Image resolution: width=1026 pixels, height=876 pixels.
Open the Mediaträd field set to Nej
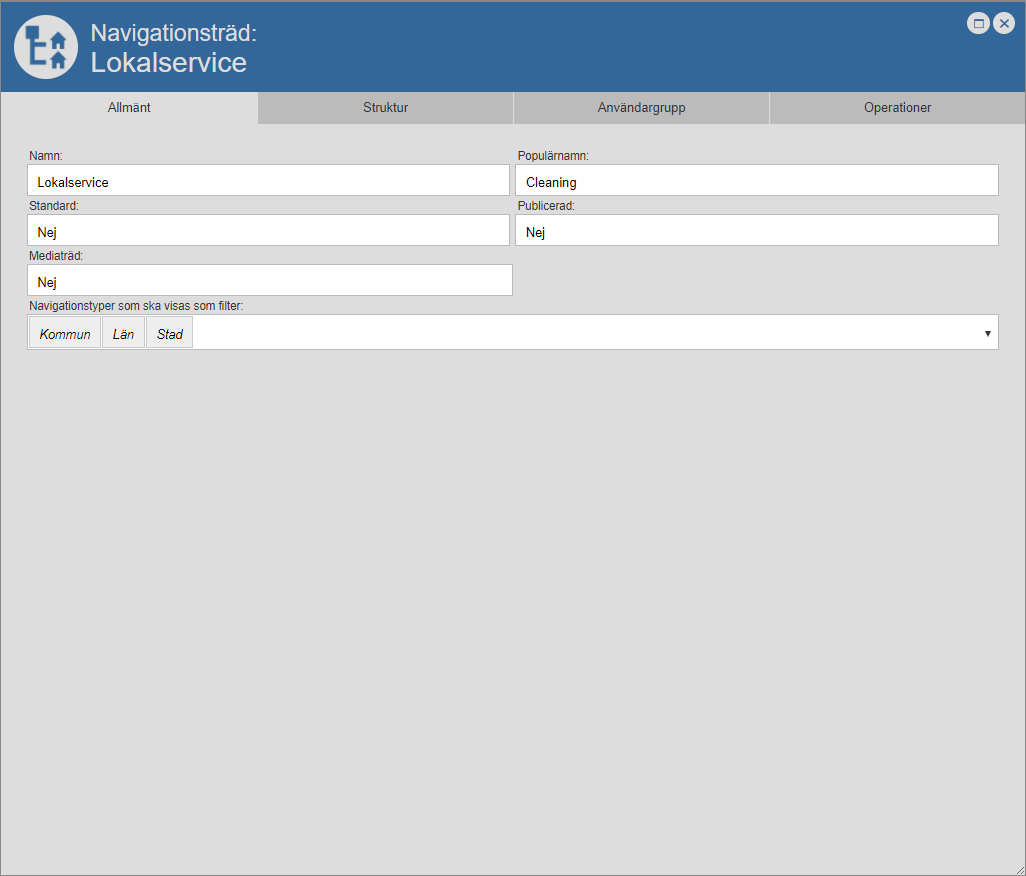(x=270, y=281)
